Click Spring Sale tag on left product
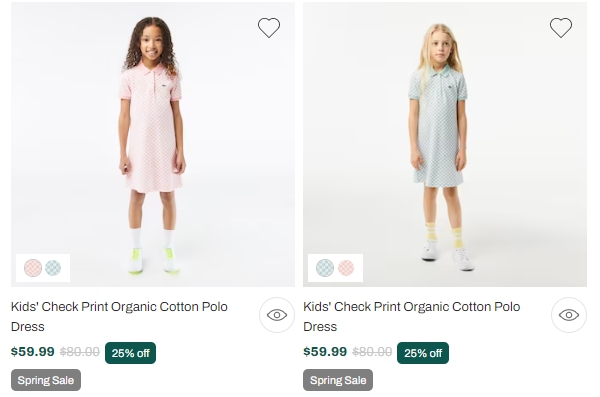Viewport: 600px width, 397px height. tap(46, 380)
